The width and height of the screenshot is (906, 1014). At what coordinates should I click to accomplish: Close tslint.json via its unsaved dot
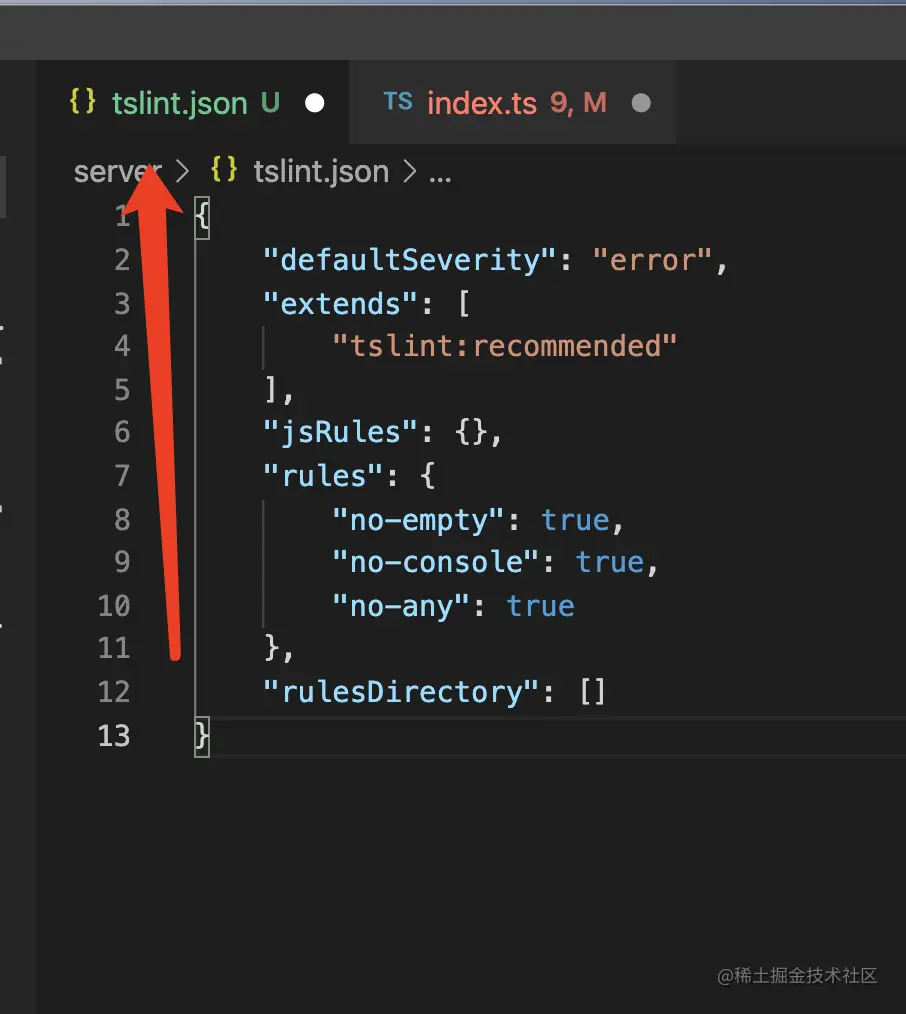pos(315,103)
